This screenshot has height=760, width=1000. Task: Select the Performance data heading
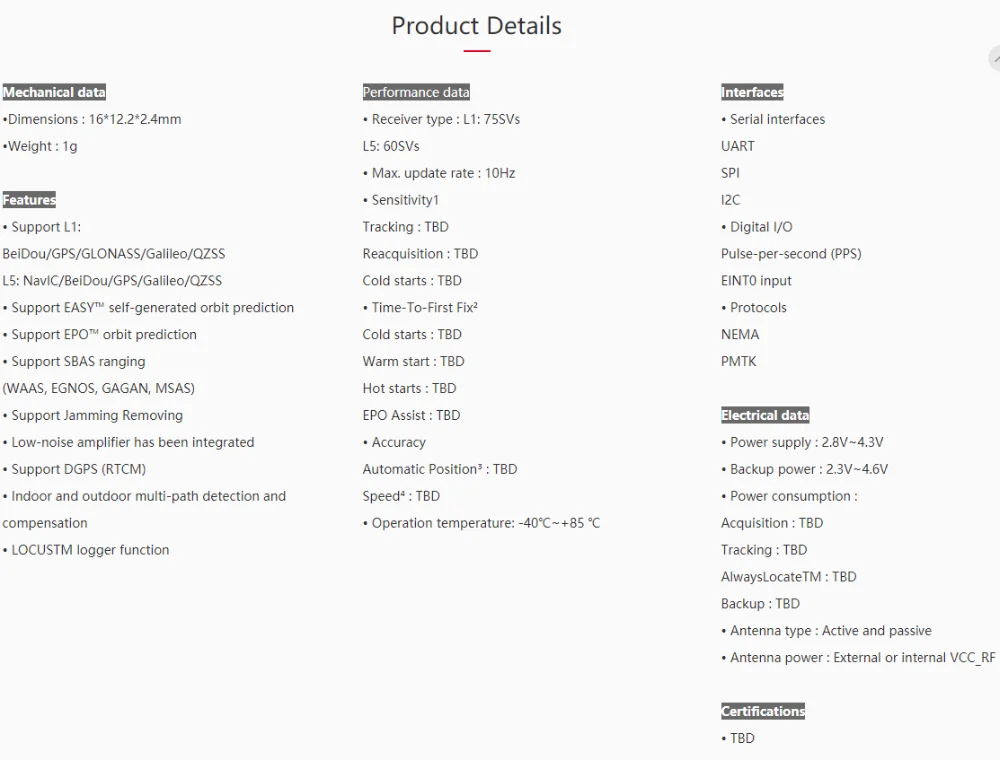(416, 92)
